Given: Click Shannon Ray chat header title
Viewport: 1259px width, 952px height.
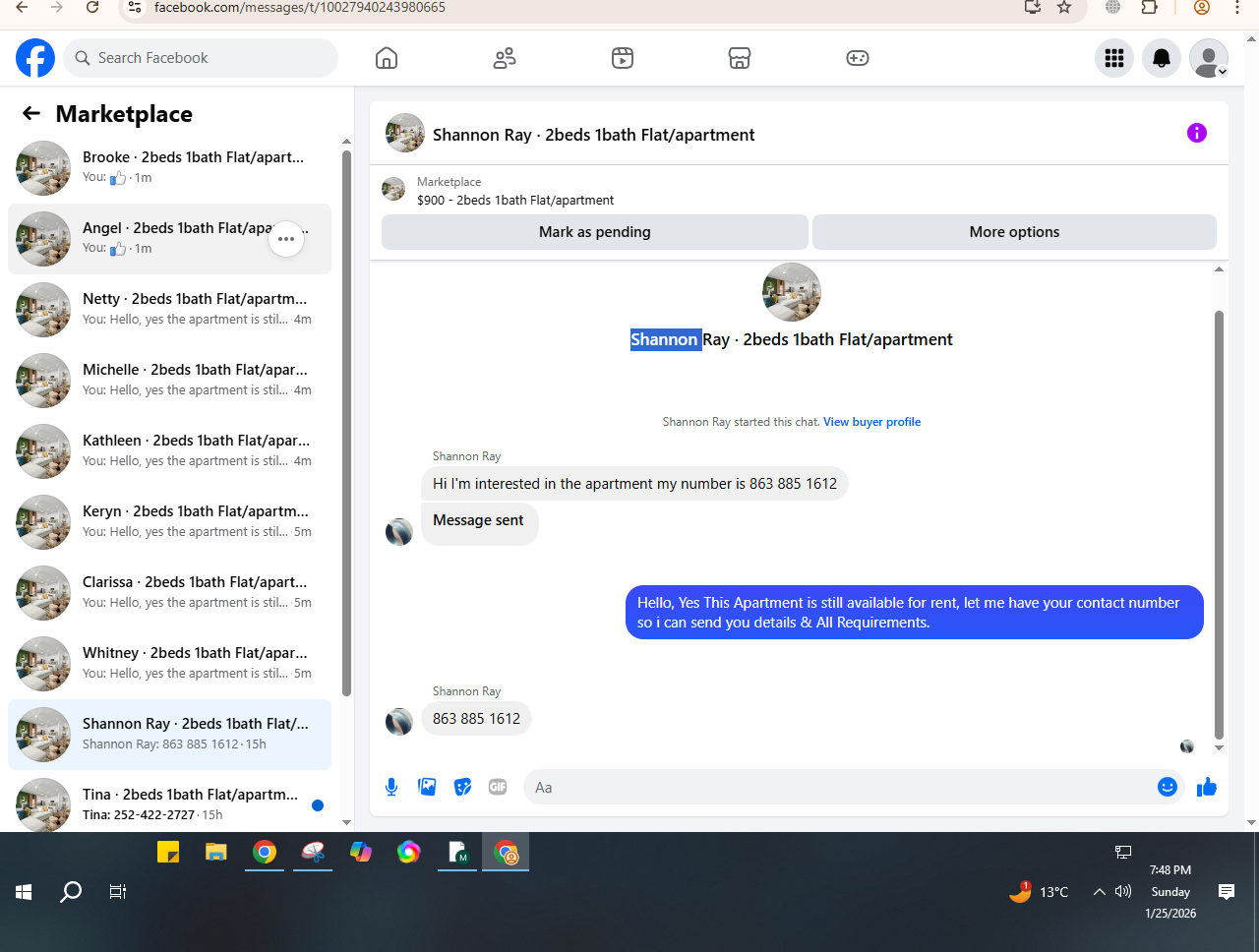Looking at the screenshot, I should (593, 135).
